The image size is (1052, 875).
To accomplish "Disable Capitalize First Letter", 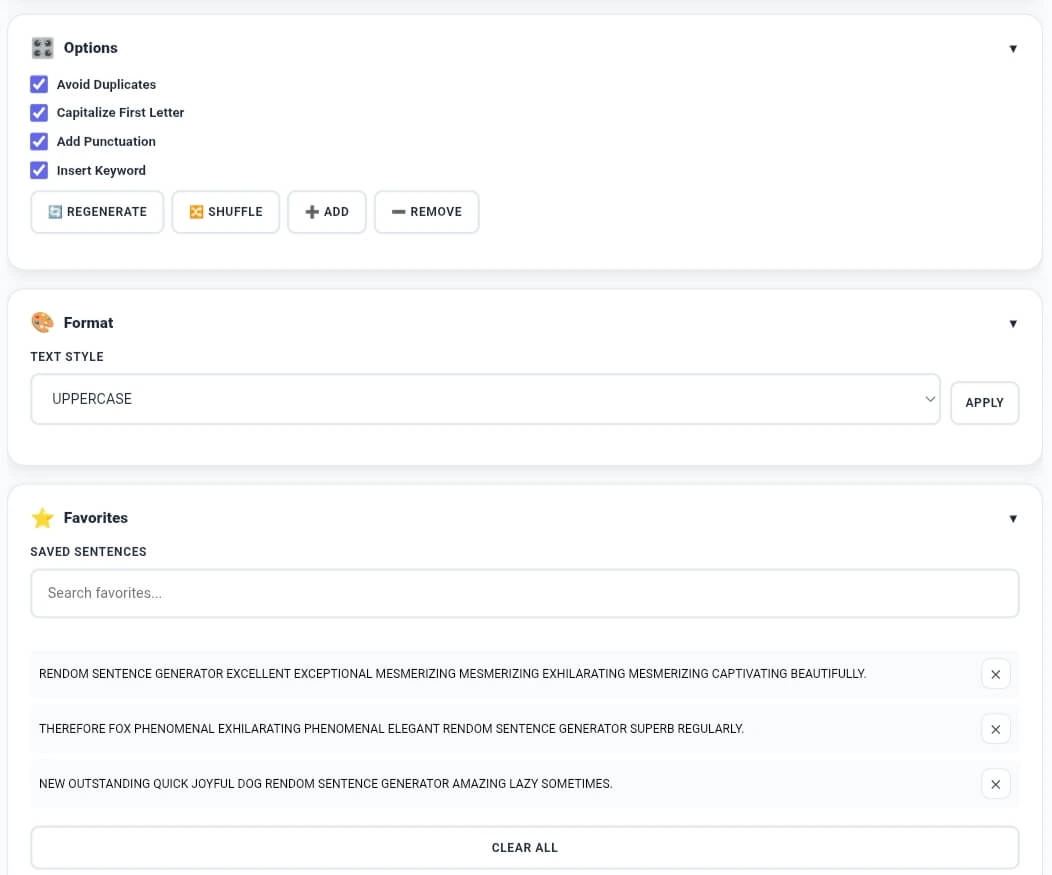I will [x=38, y=113].
